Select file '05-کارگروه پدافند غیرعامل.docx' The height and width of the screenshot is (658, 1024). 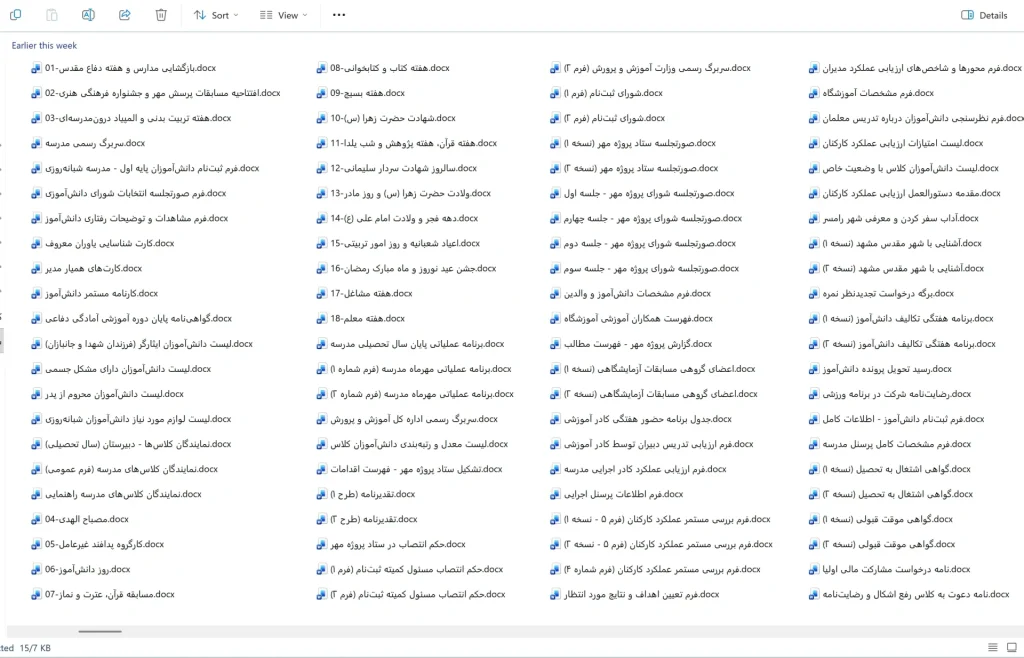(97, 544)
